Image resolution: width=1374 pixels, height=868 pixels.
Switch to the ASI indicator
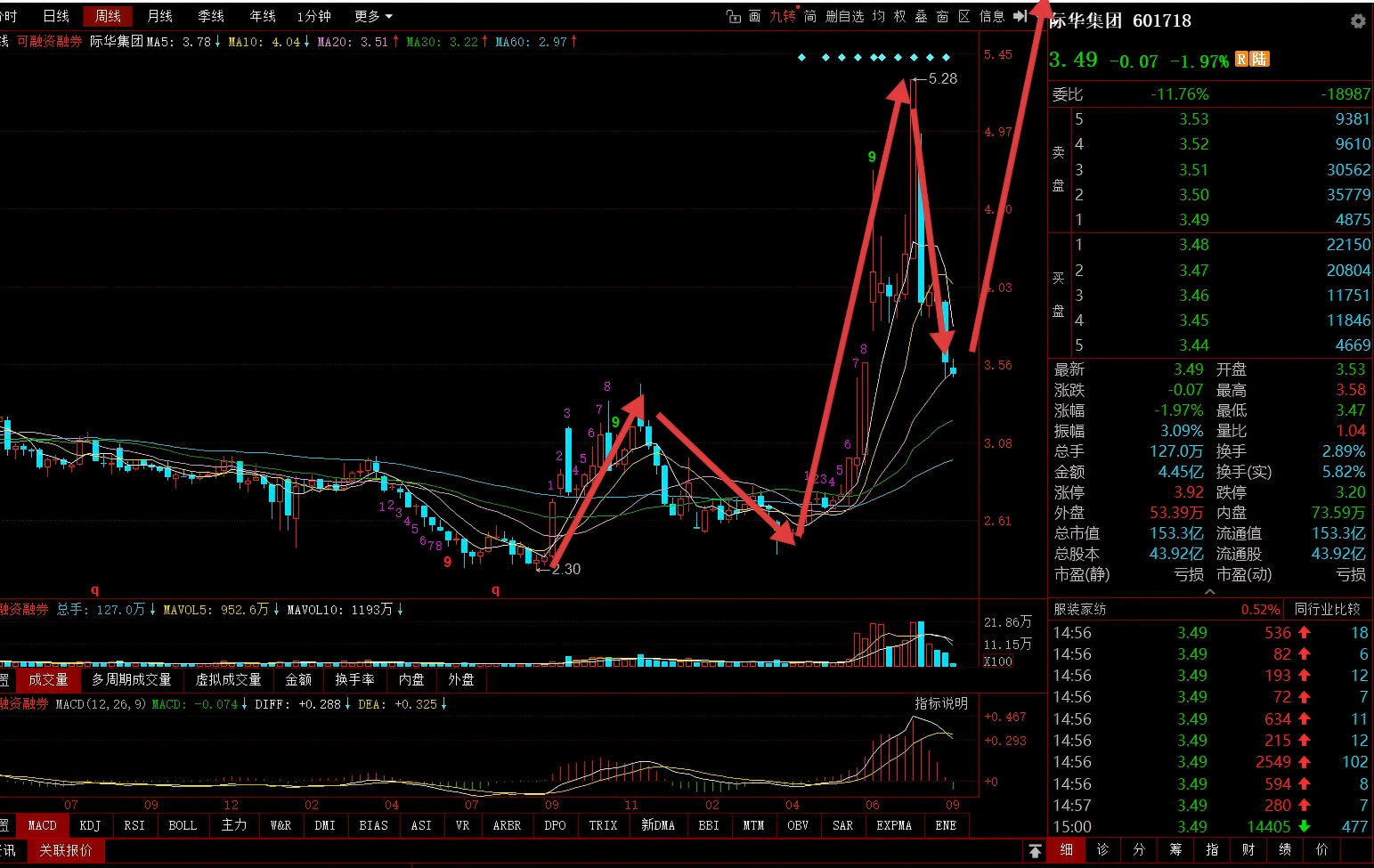pos(421,825)
